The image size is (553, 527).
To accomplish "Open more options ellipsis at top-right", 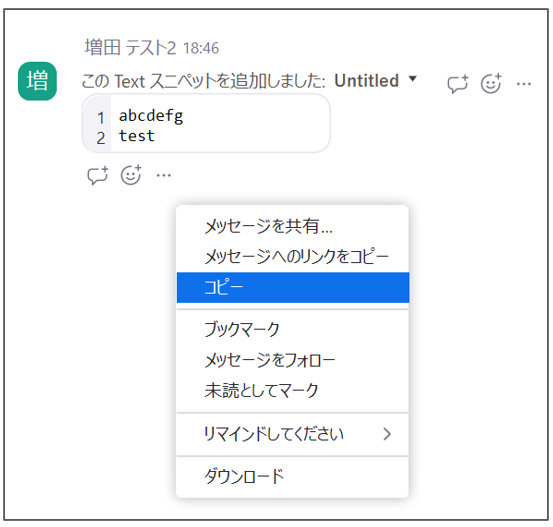I will tap(524, 84).
